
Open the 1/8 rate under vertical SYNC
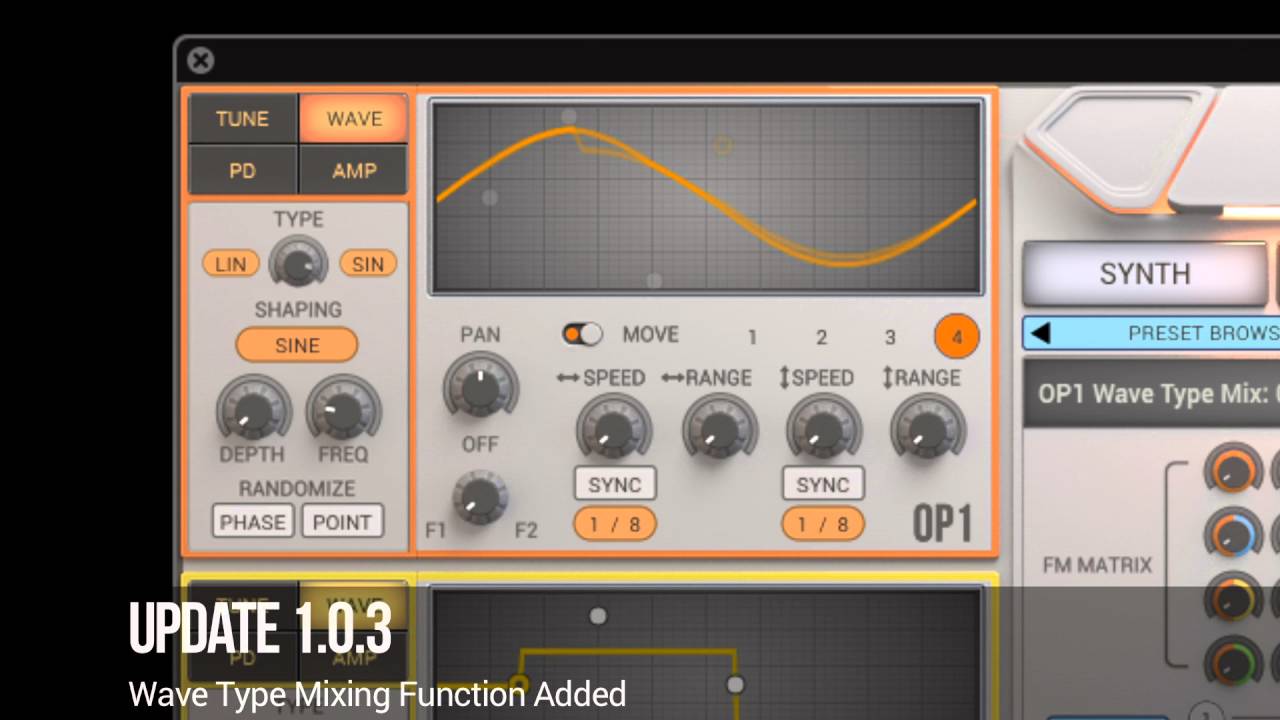[822, 524]
